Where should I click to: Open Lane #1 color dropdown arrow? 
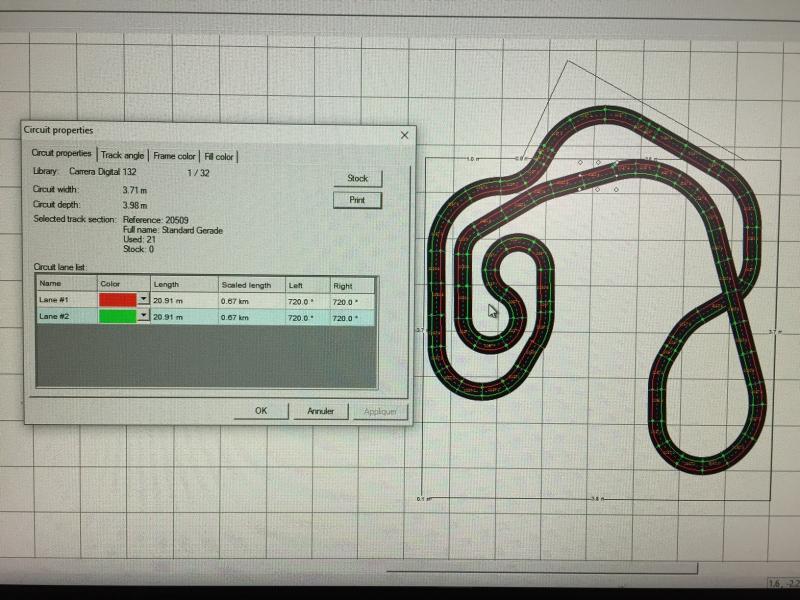143,299
